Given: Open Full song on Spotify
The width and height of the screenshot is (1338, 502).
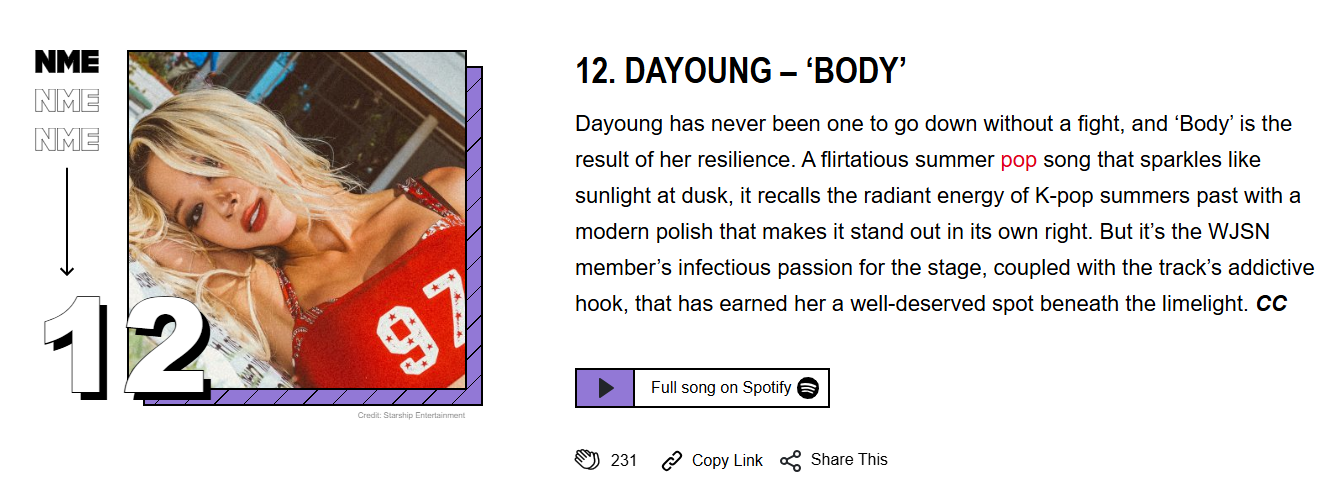Looking at the screenshot, I should pos(720,388).
